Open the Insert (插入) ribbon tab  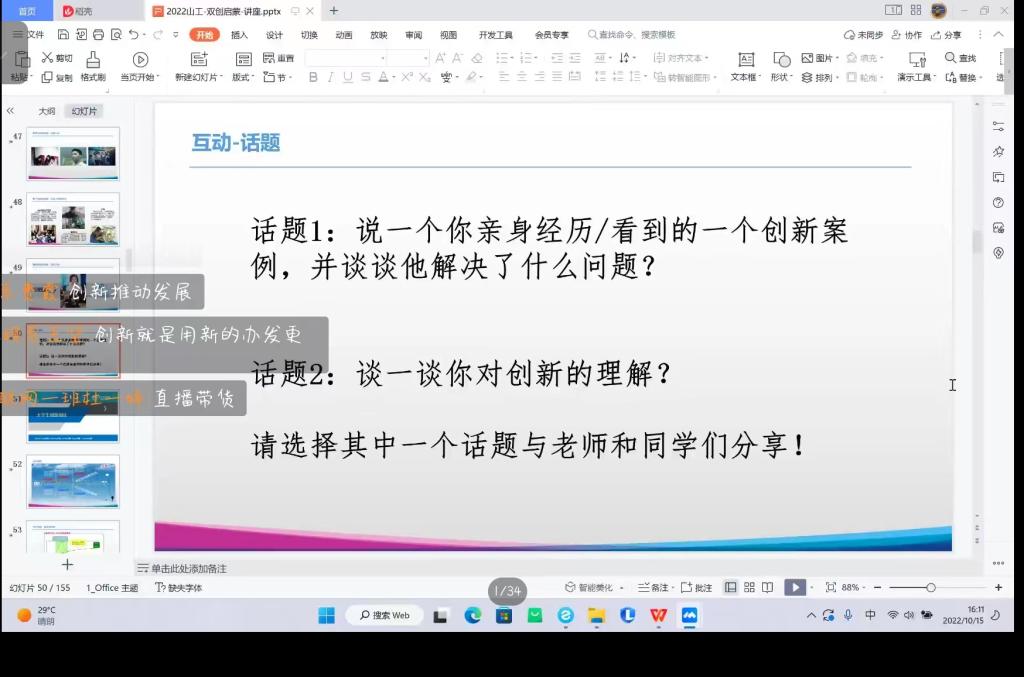click(x=239, y=35)
